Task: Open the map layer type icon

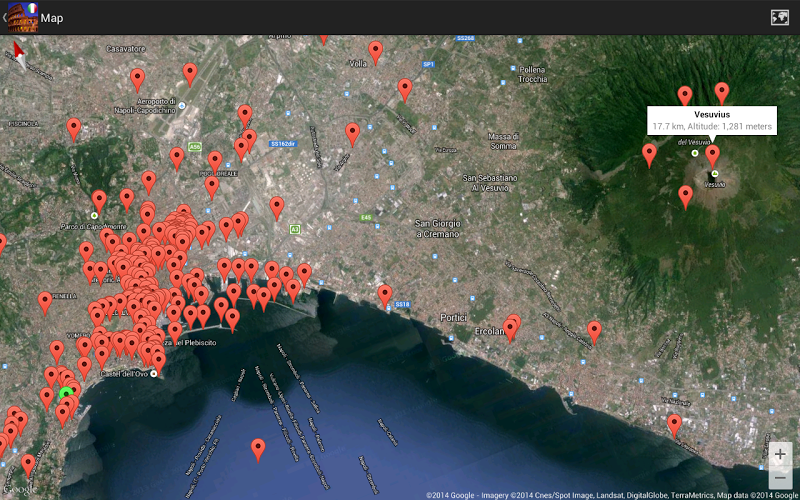Action: (779, 17)
